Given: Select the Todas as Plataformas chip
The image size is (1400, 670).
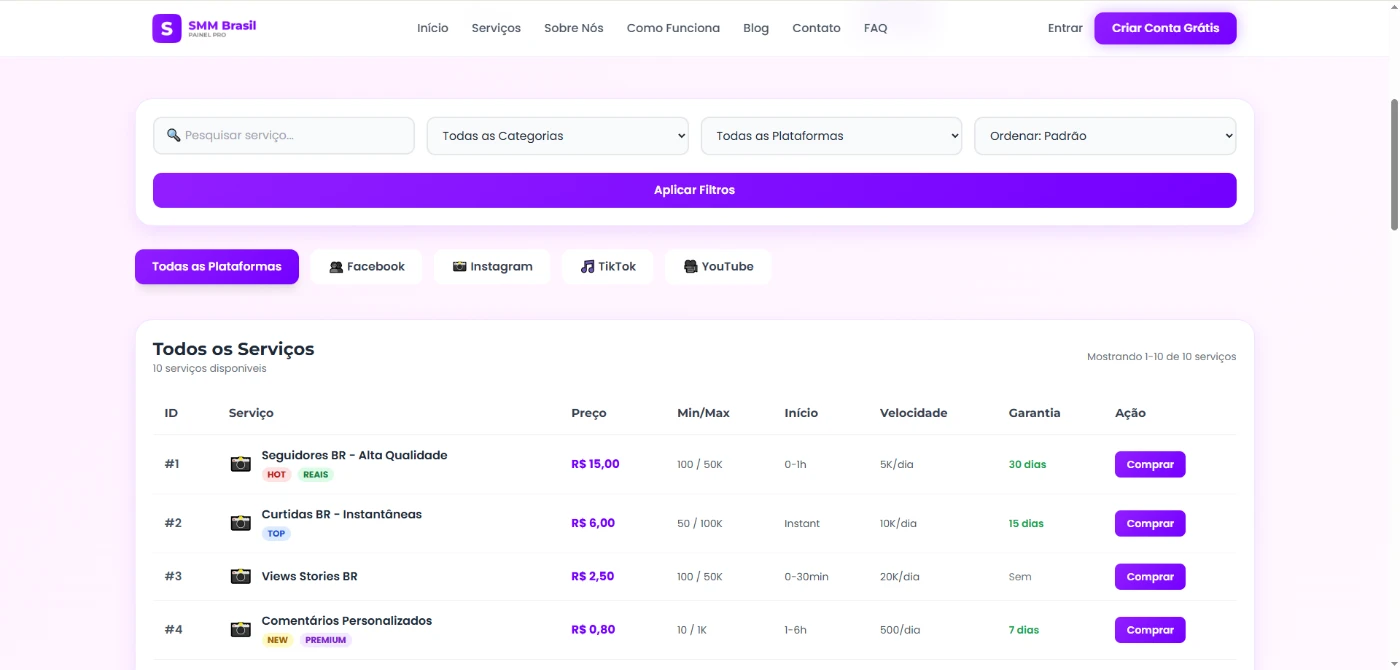Looking at the screenshot, I should pos(217,267).
